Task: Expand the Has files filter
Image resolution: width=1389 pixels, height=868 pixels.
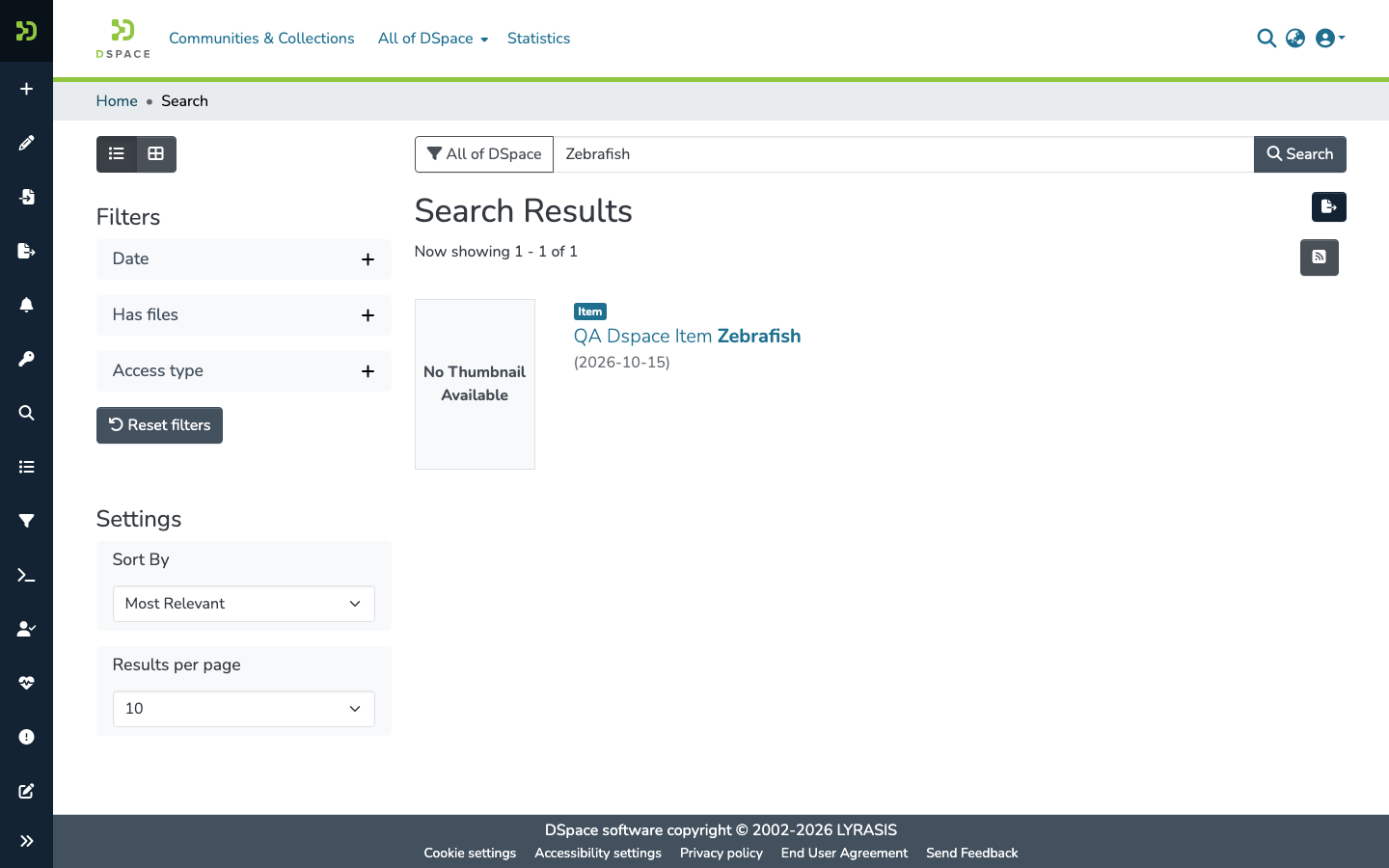Action: [x=244, y=315]
